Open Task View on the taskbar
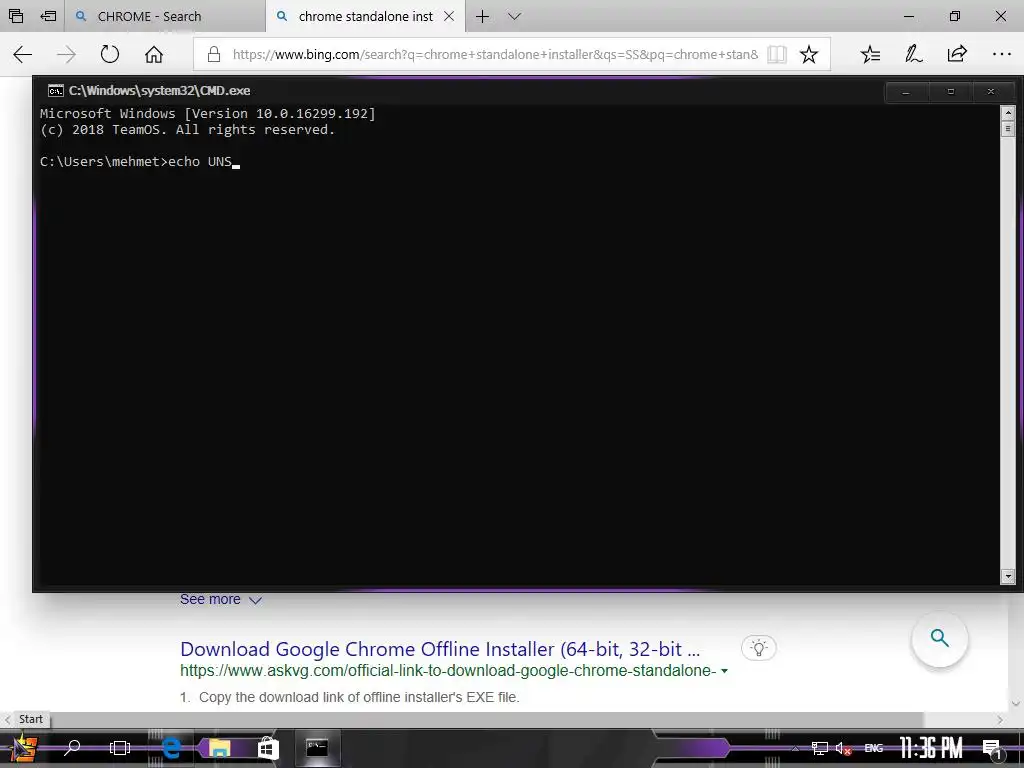This screenshot has height=768, width=1024. (x=120, y=748)
